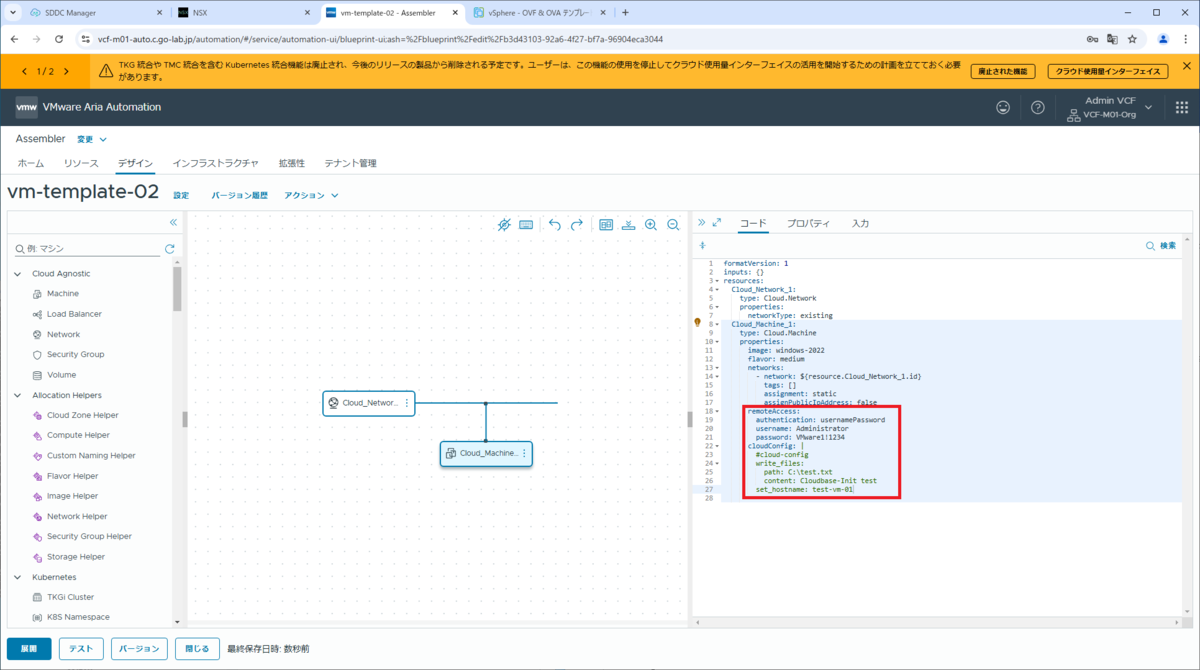Viewport: 1200px width, 670px height.
Task: Redo the last canvas change
Action: click(577, 225)
